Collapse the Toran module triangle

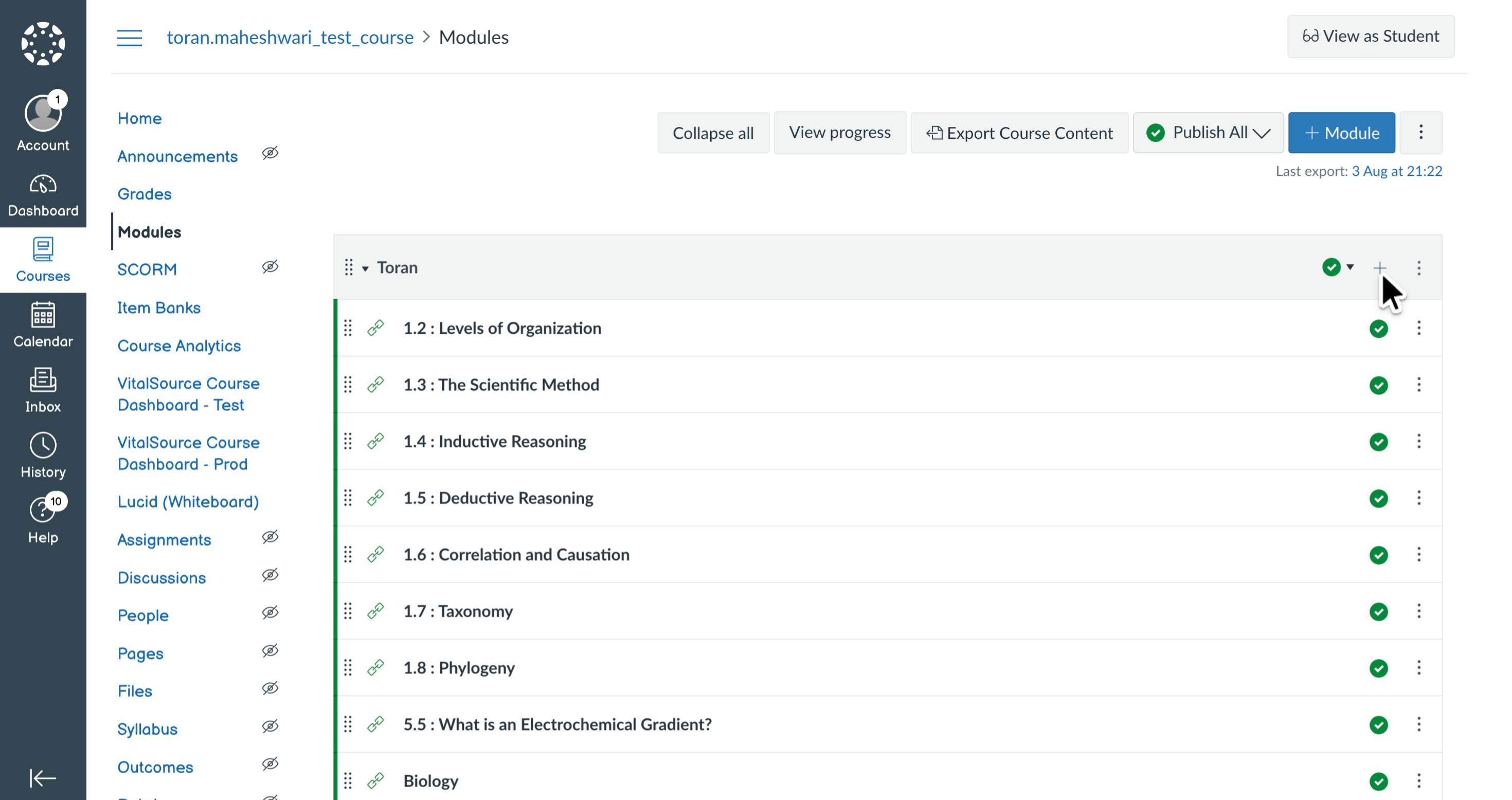click(365, 268)
